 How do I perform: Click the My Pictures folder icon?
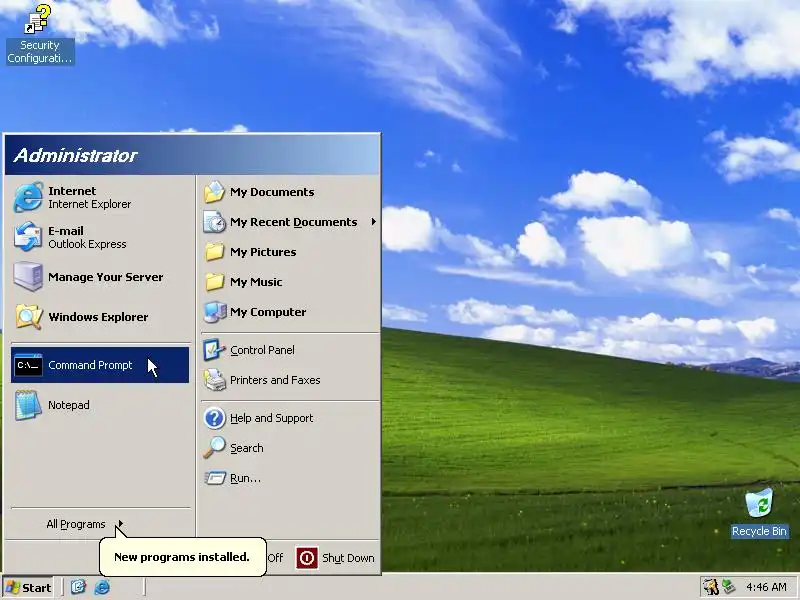[x=215, y=252]
